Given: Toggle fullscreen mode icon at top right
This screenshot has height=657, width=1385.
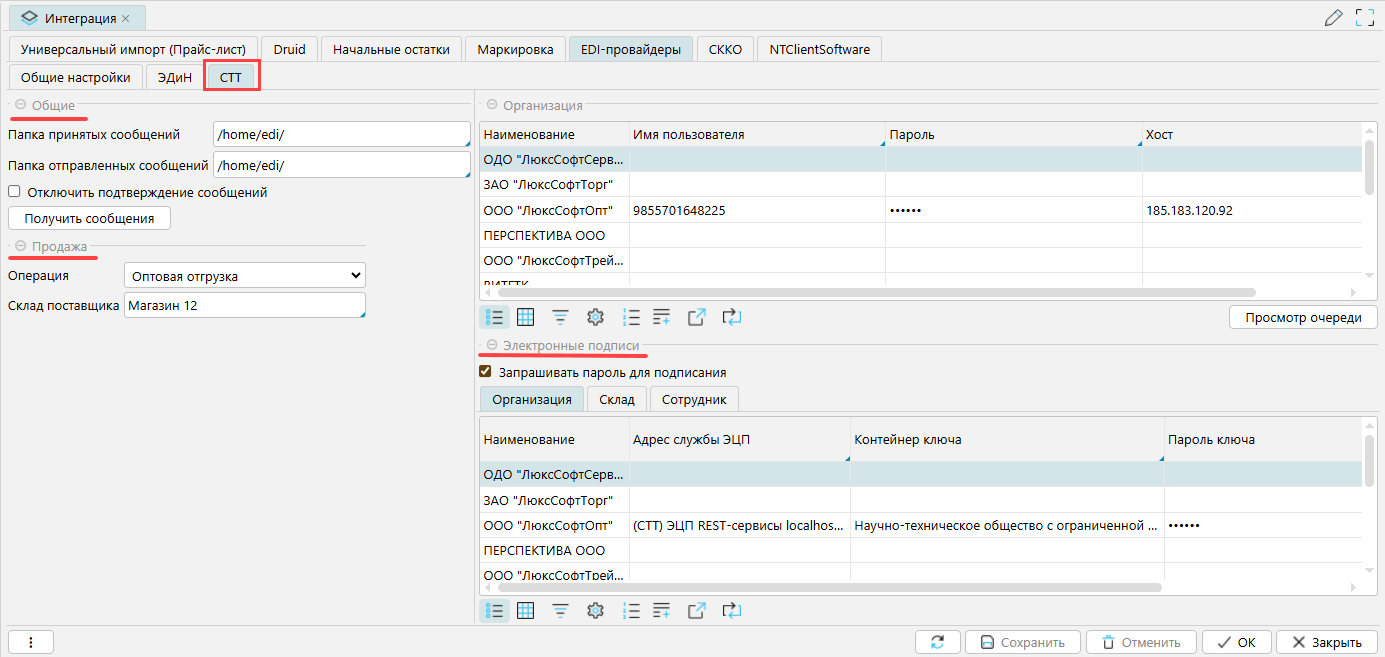Looking at the screenshot, I should tap(1364, 17).
